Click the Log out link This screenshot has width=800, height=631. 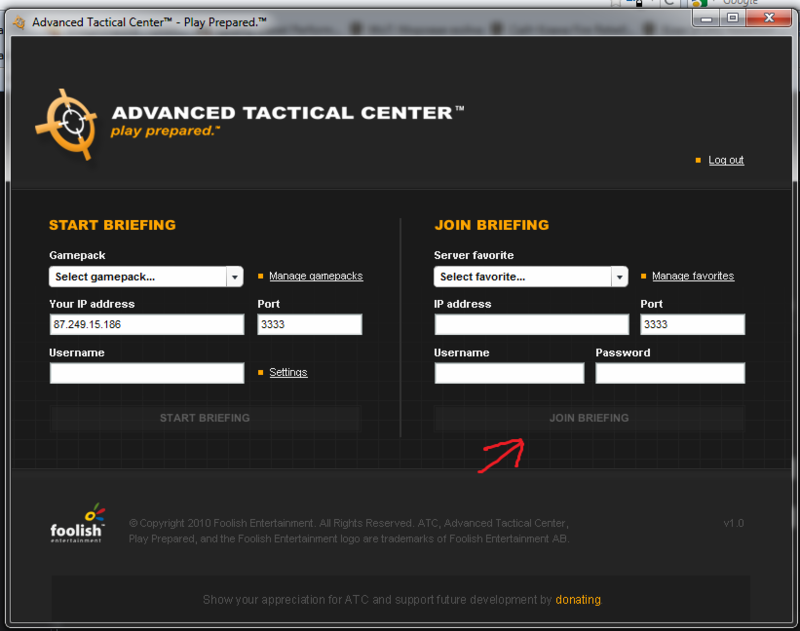pos(726,160)
